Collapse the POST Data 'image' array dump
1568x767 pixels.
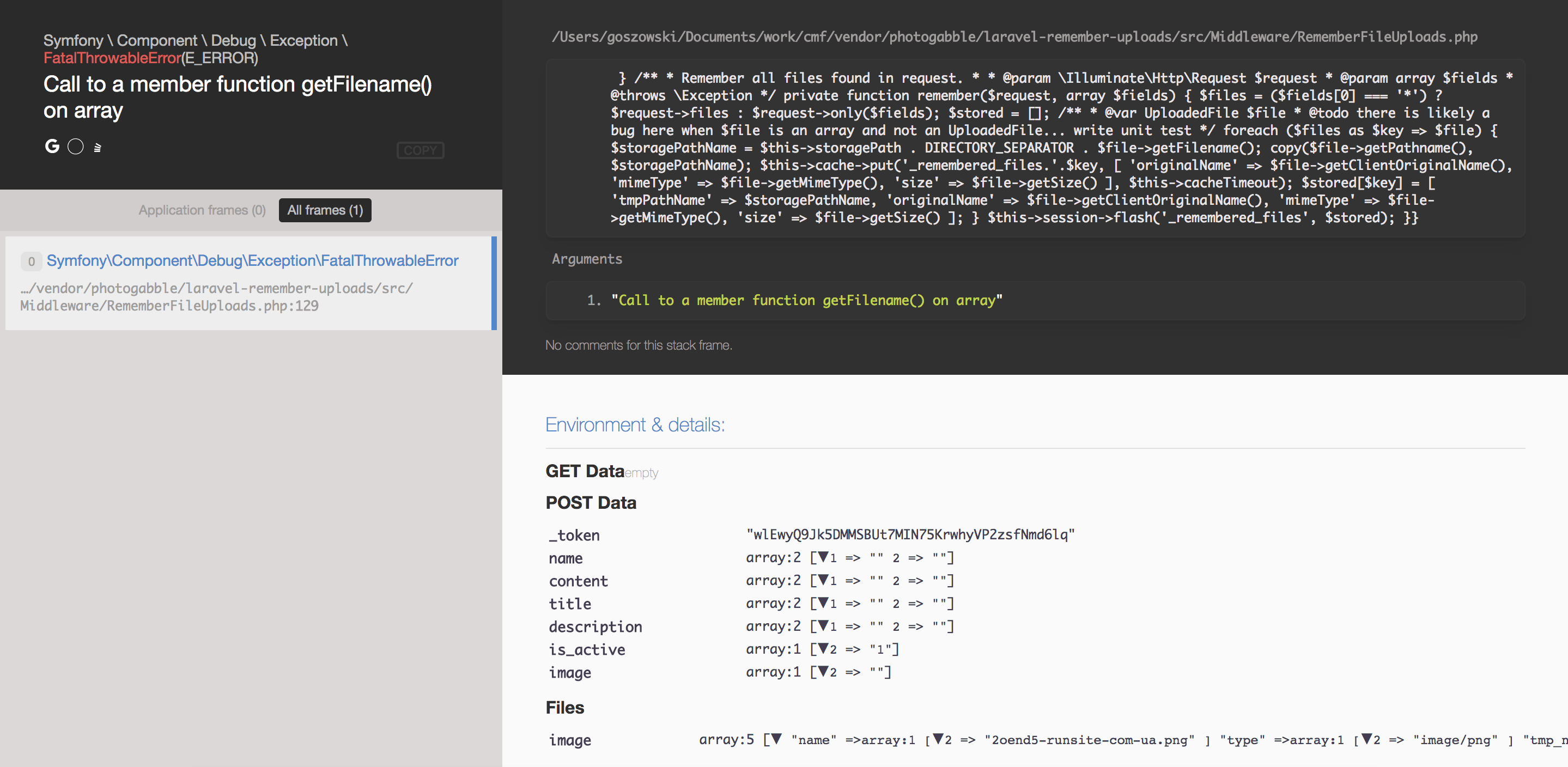823,672
